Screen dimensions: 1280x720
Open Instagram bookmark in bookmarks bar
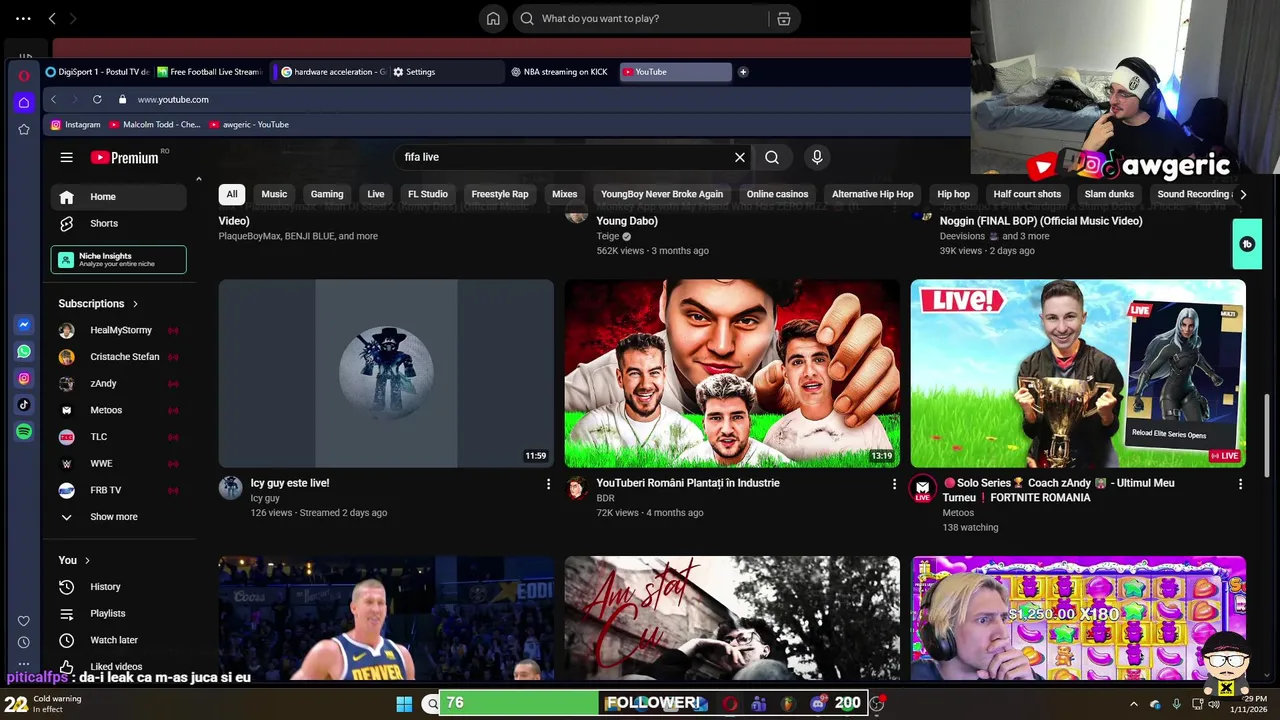click(x=76, y=125)
